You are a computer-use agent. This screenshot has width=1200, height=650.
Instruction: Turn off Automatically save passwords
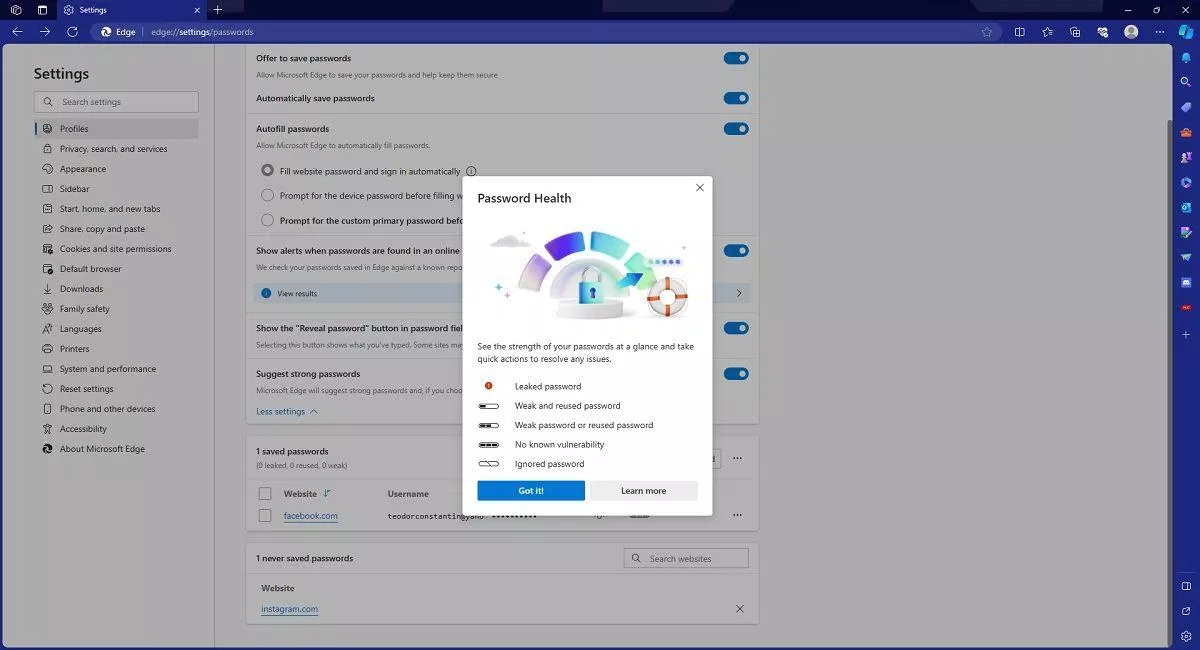(x=736, y=98)
